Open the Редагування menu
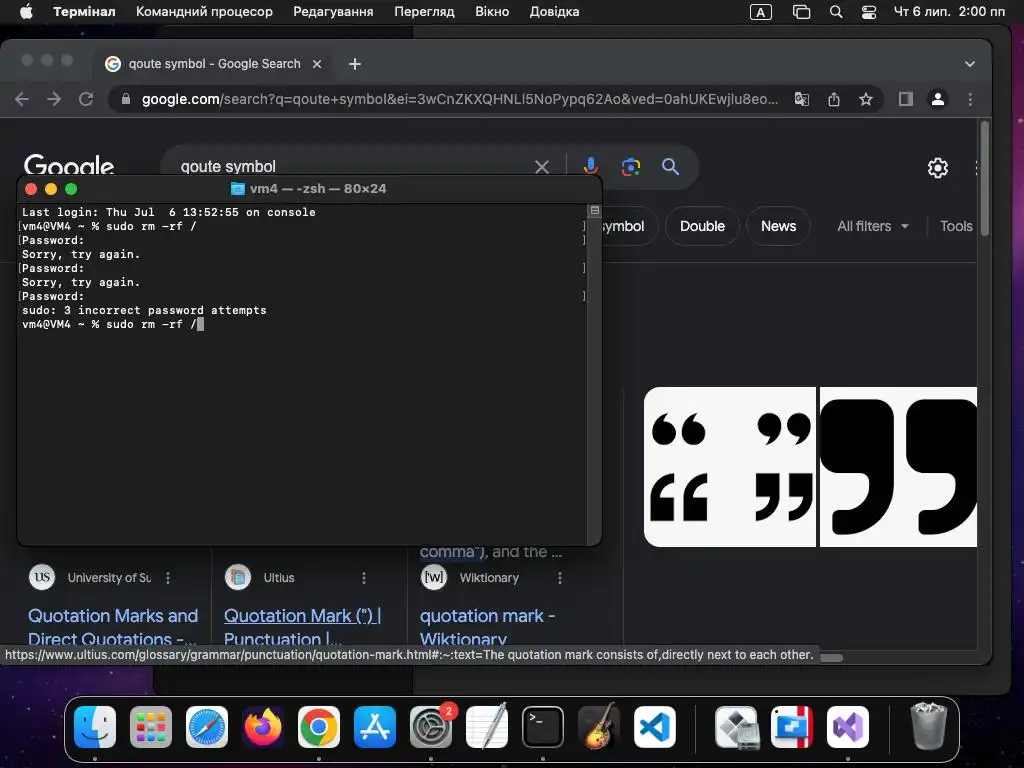 coord(333,12)
